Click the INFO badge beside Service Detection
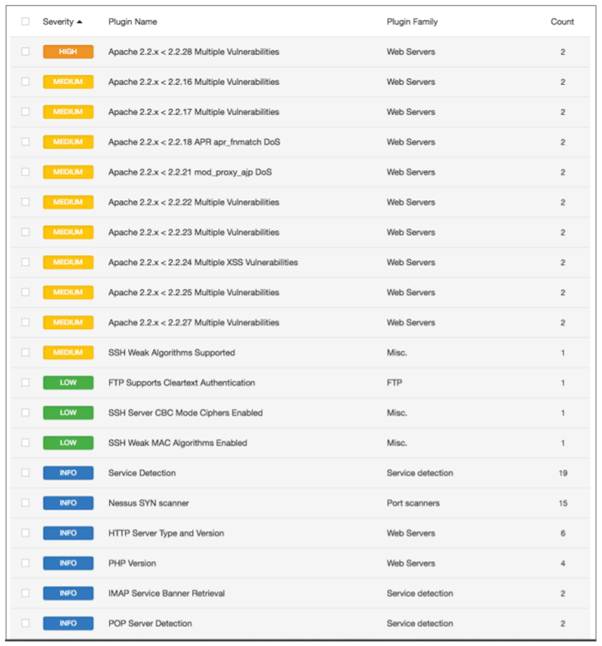602x646 pixels. 68,473
